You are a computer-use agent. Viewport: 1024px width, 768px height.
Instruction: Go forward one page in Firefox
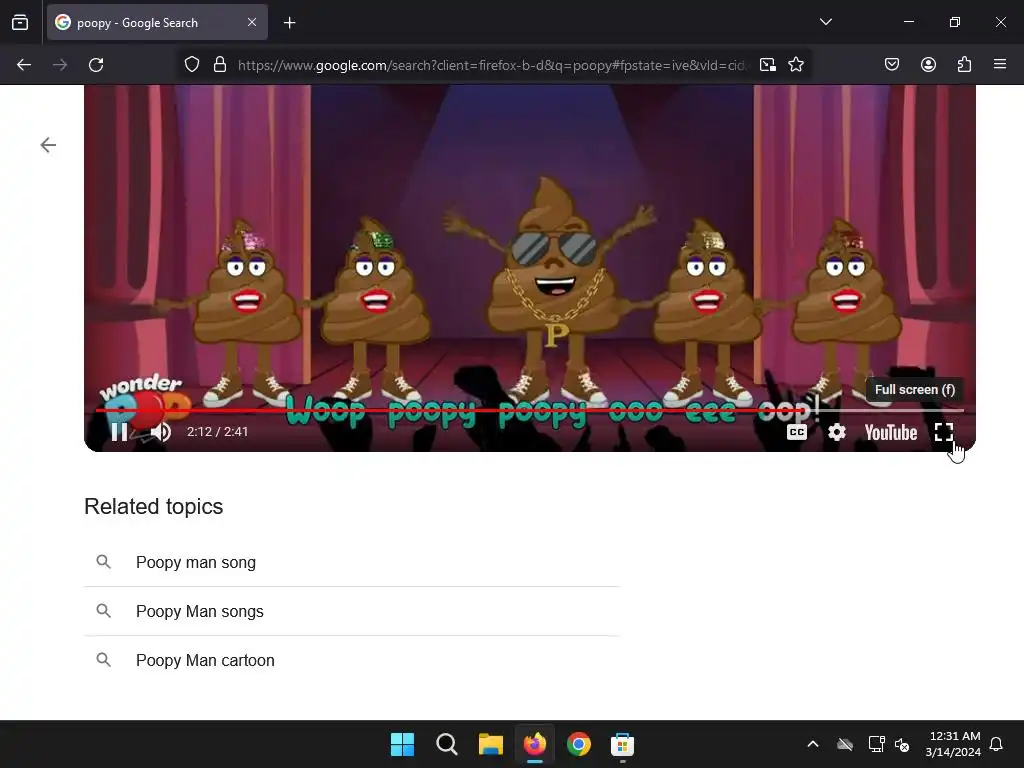pyautogui.click(x=60, y=65)
